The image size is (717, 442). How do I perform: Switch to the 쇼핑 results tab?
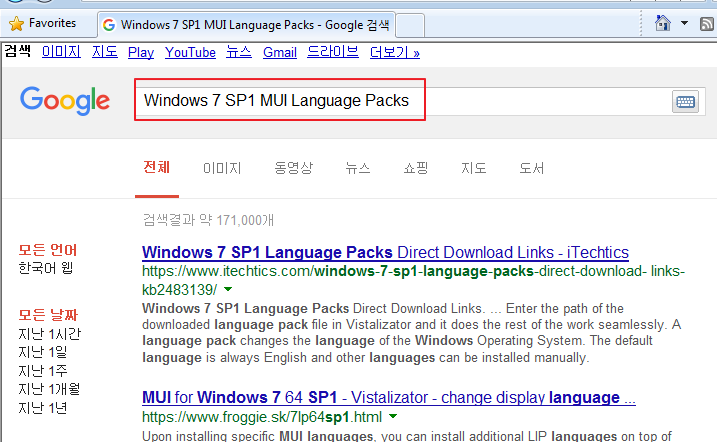point(416,168)
